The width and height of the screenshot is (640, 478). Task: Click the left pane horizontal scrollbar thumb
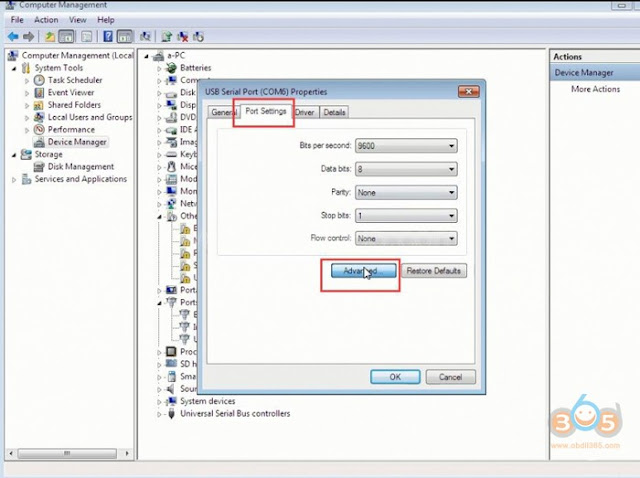click(x=67, y=453)
